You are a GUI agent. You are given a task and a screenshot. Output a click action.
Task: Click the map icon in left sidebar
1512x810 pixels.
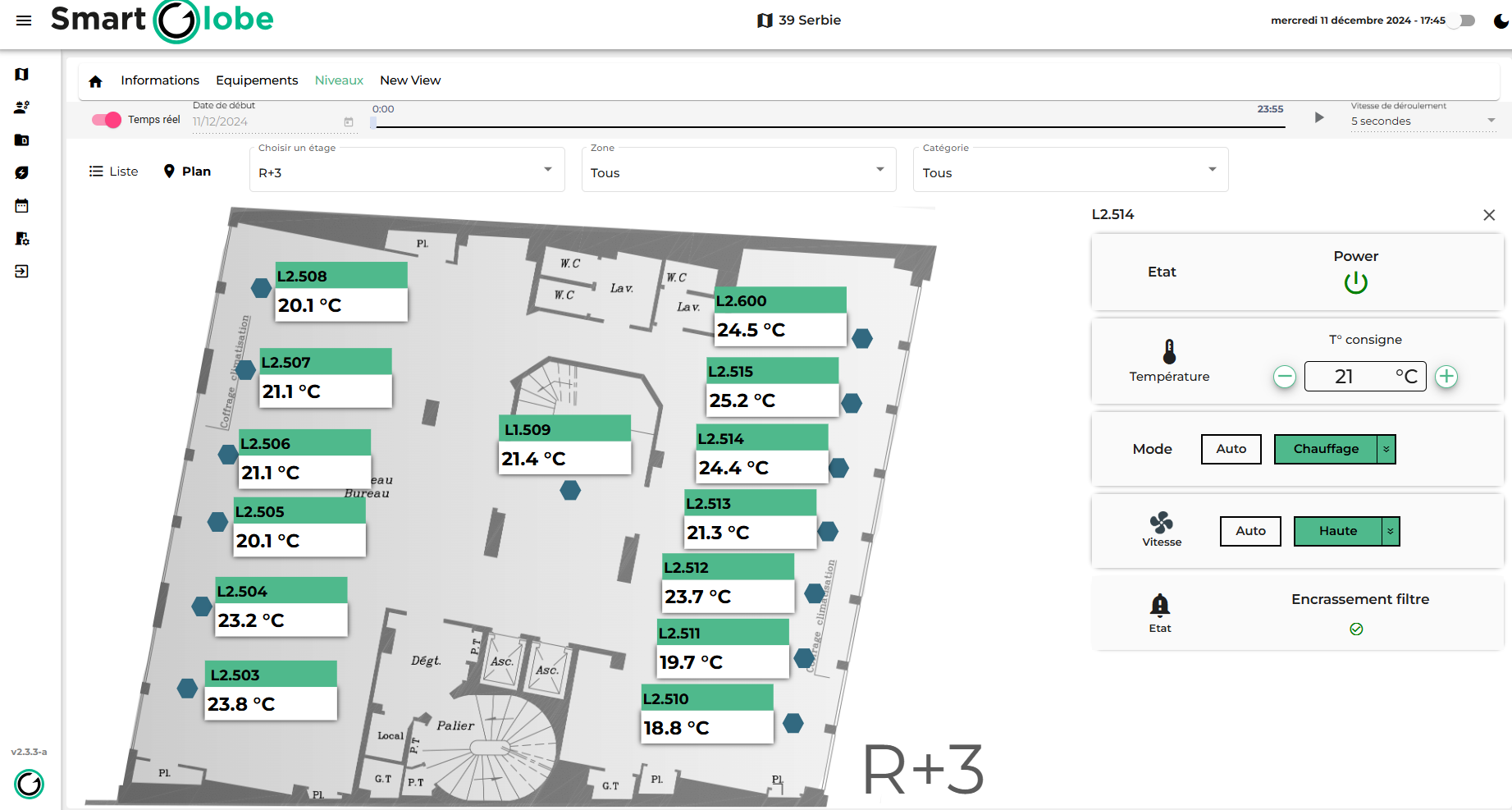pos(22,75)
